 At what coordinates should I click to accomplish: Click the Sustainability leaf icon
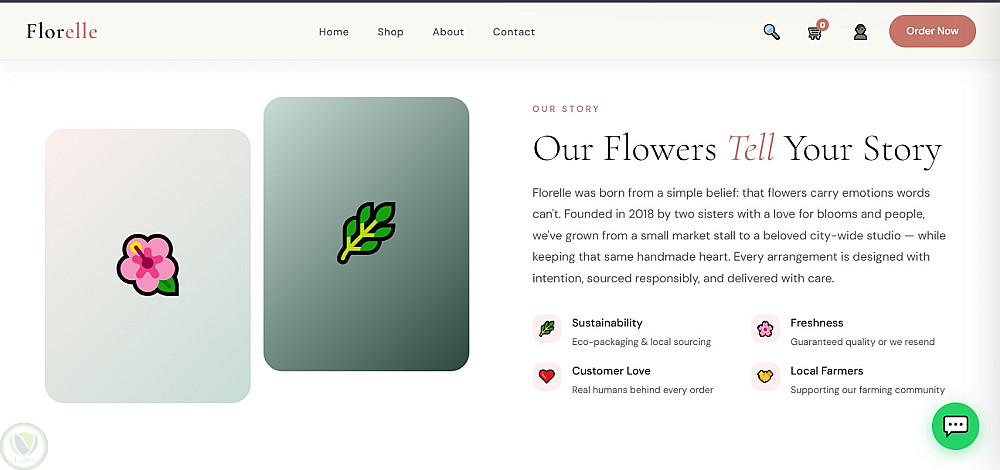546,329
